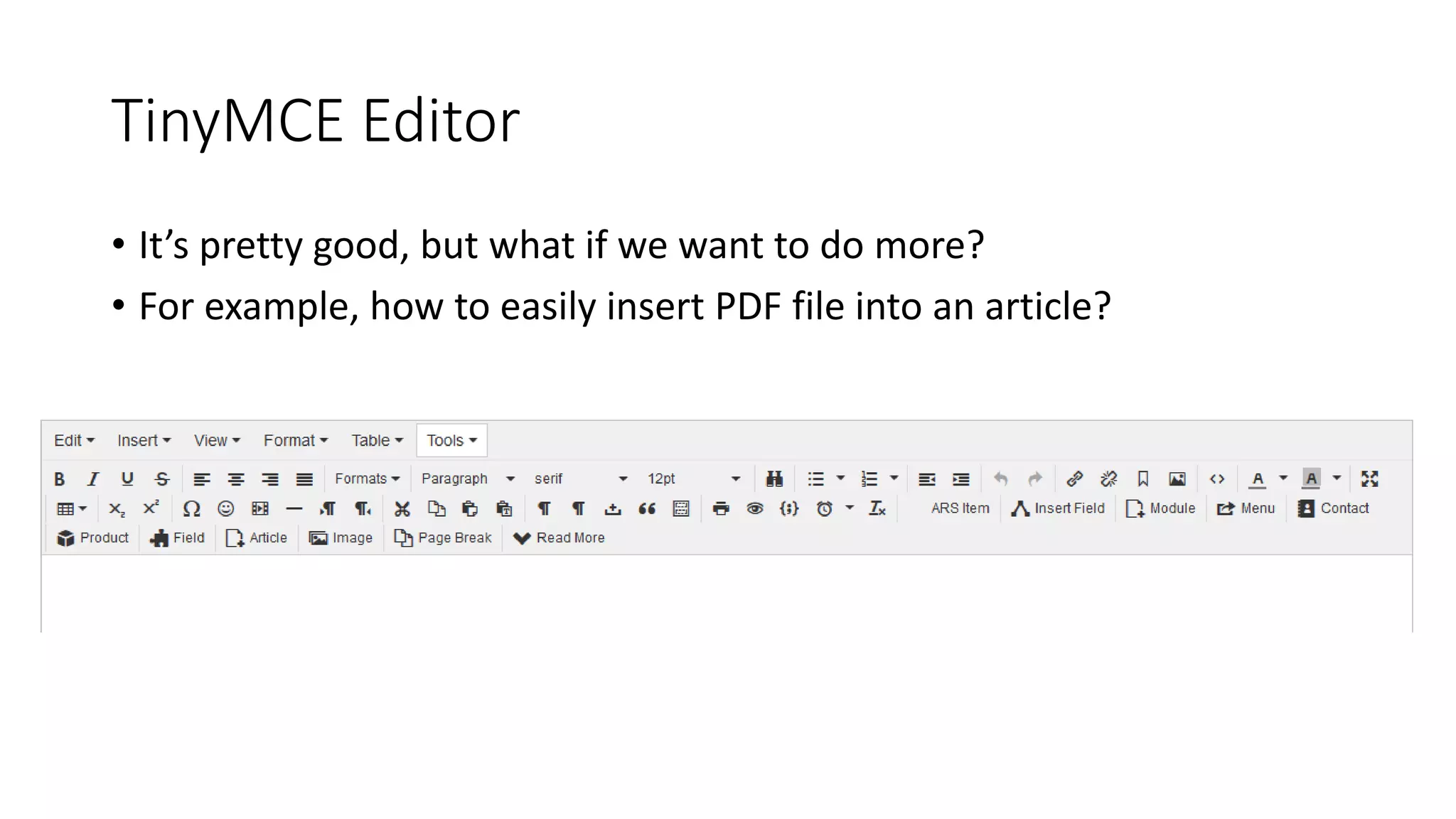This screenshot has width=1456, height=819.
Task: Open the Insert menu
Action: (144, 441)
